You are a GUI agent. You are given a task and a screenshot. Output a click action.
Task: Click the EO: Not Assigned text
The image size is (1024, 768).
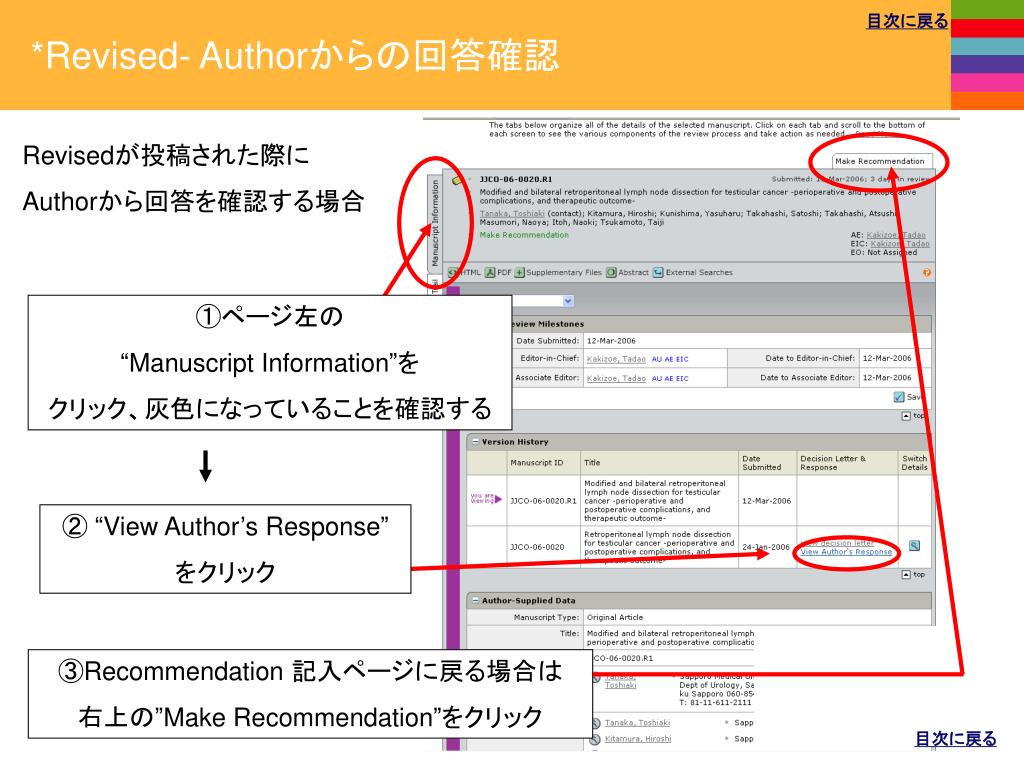coord(884,252)
